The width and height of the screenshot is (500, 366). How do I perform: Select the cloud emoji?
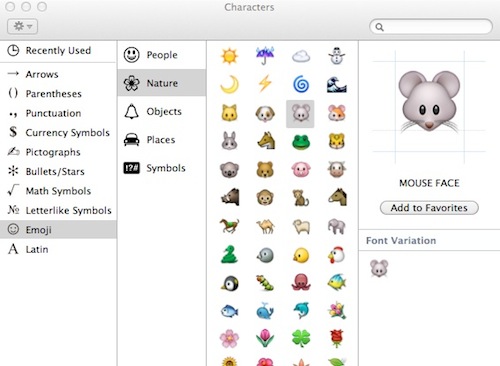[x=301, y=56]
